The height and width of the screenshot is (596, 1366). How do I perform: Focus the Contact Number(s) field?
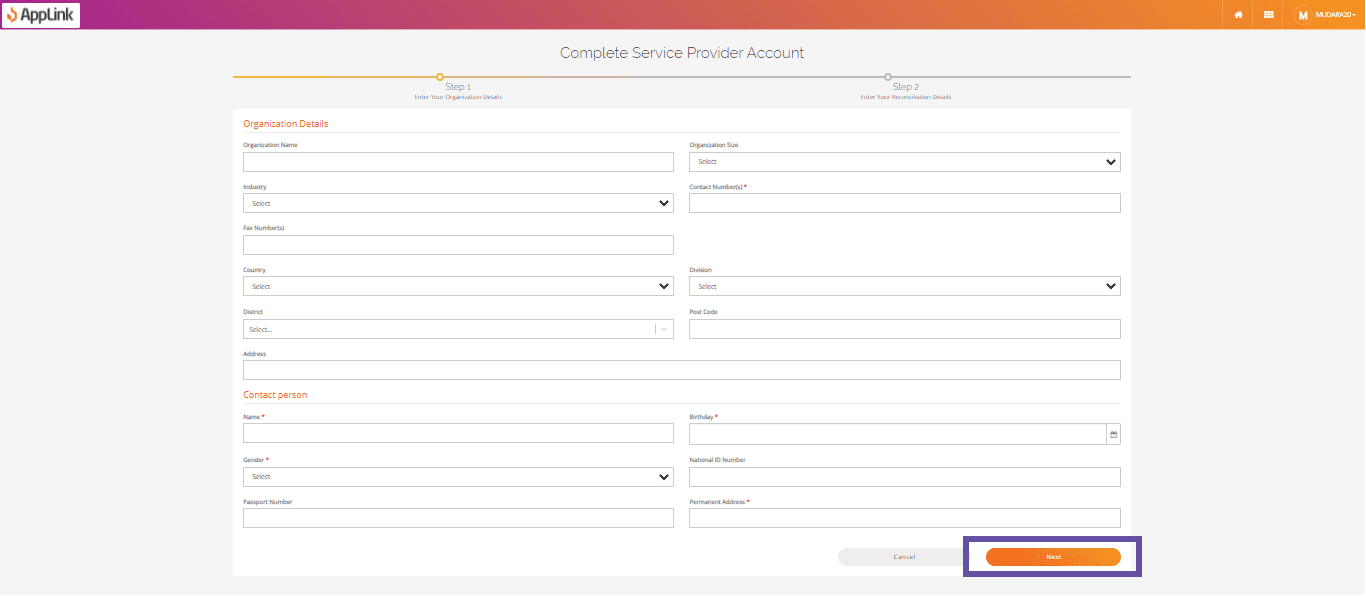905,203
